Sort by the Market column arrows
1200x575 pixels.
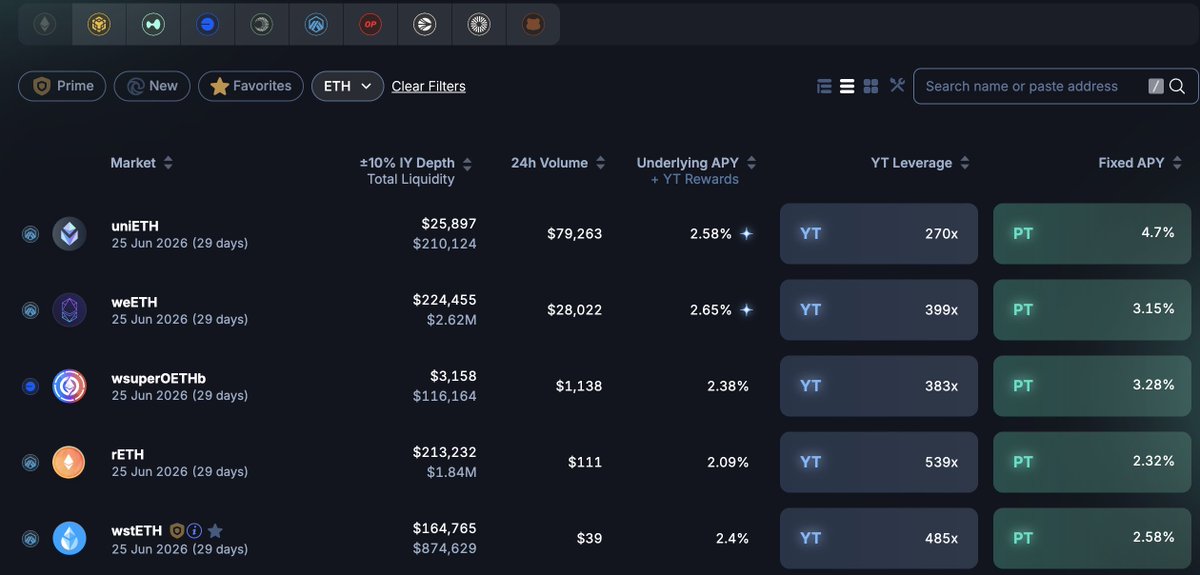pyautogui.click(x=168, y=163)
